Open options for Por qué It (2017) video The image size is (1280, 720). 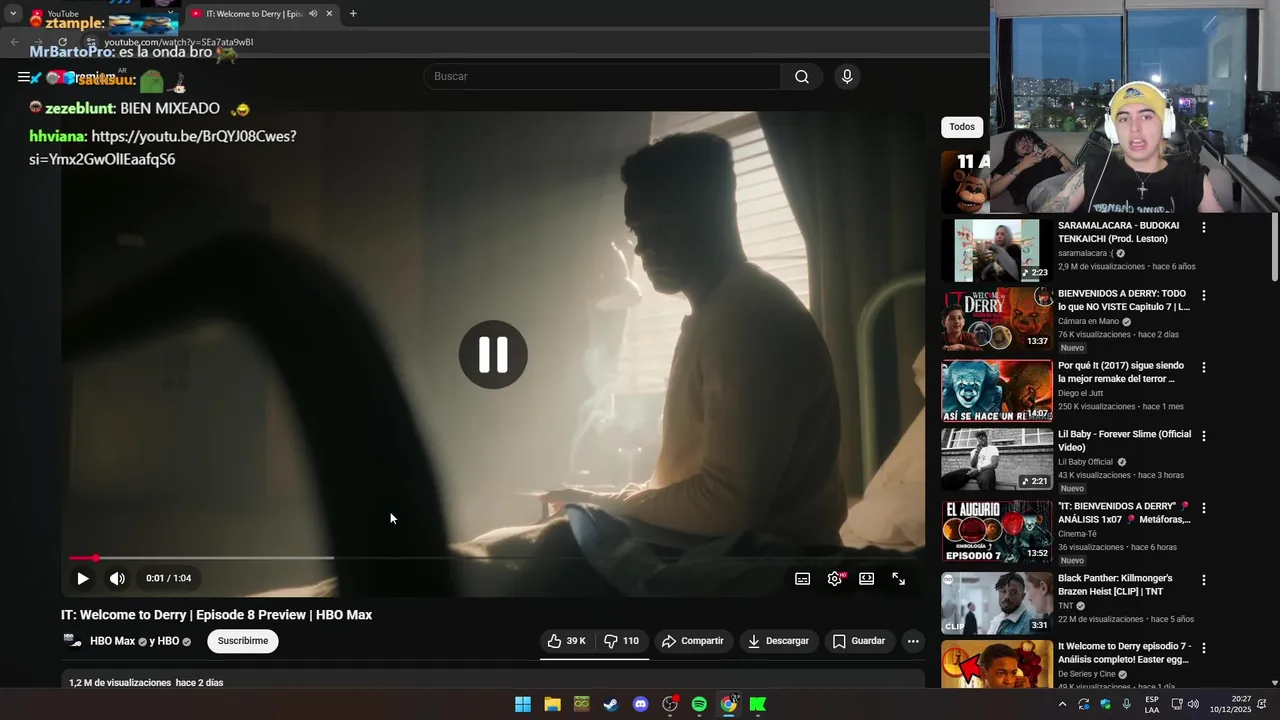pyautogui.click(x=1204, y=367)
